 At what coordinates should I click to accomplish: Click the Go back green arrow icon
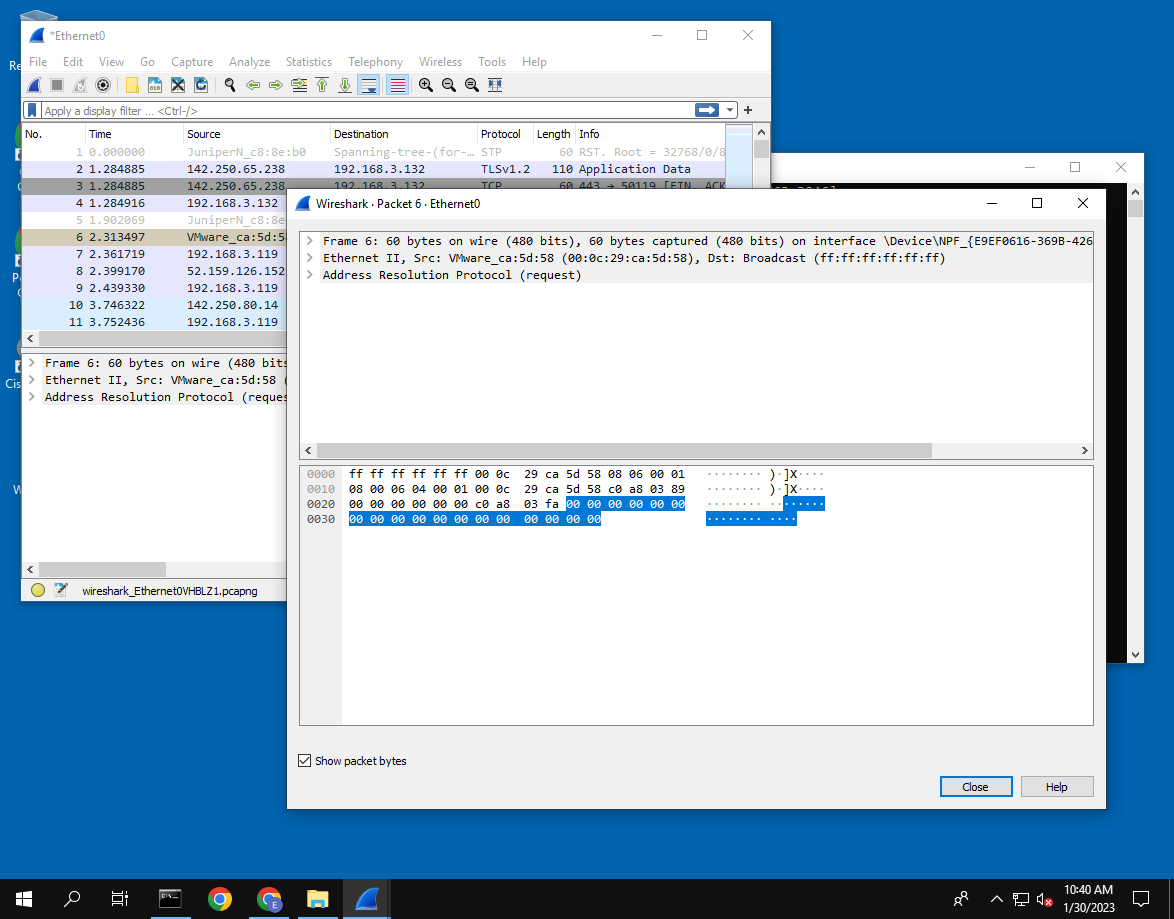253,85
